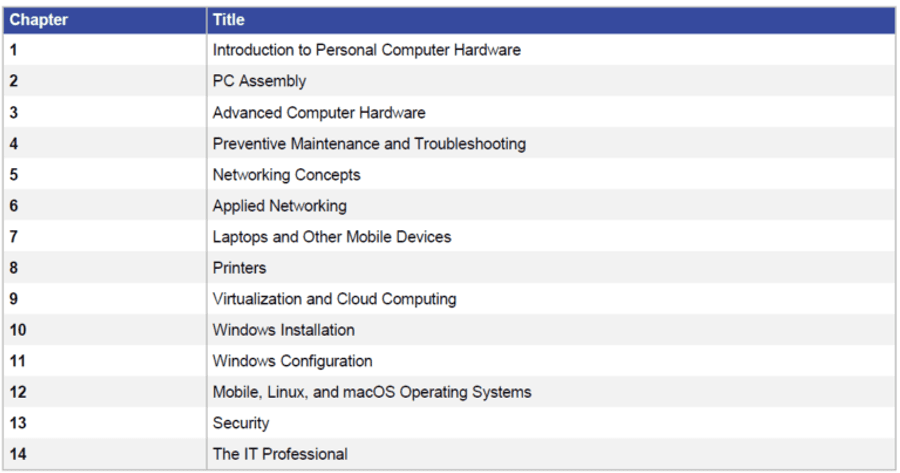The width and height of the screenshot is (900, 473).
Task: Select chapter number 7 cell
Action: (x=14, y=237)
